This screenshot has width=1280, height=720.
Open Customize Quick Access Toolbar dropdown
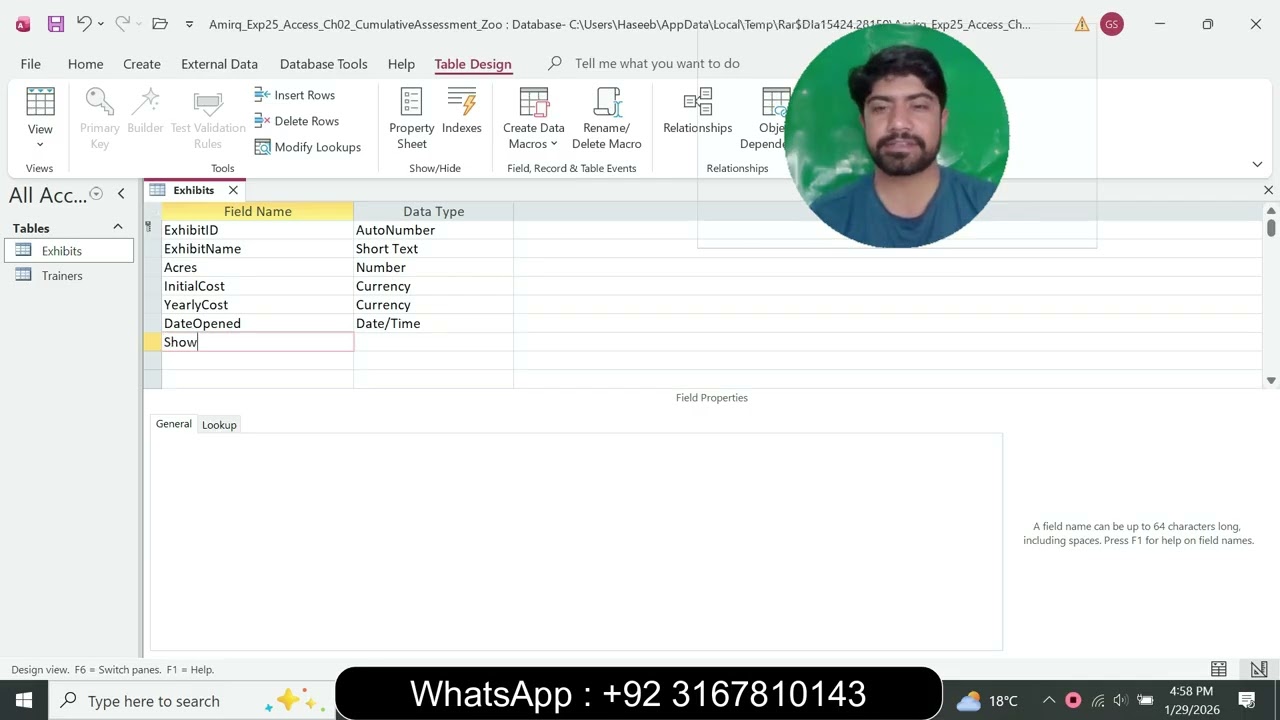pyautogui.click(x=189, y=24)
